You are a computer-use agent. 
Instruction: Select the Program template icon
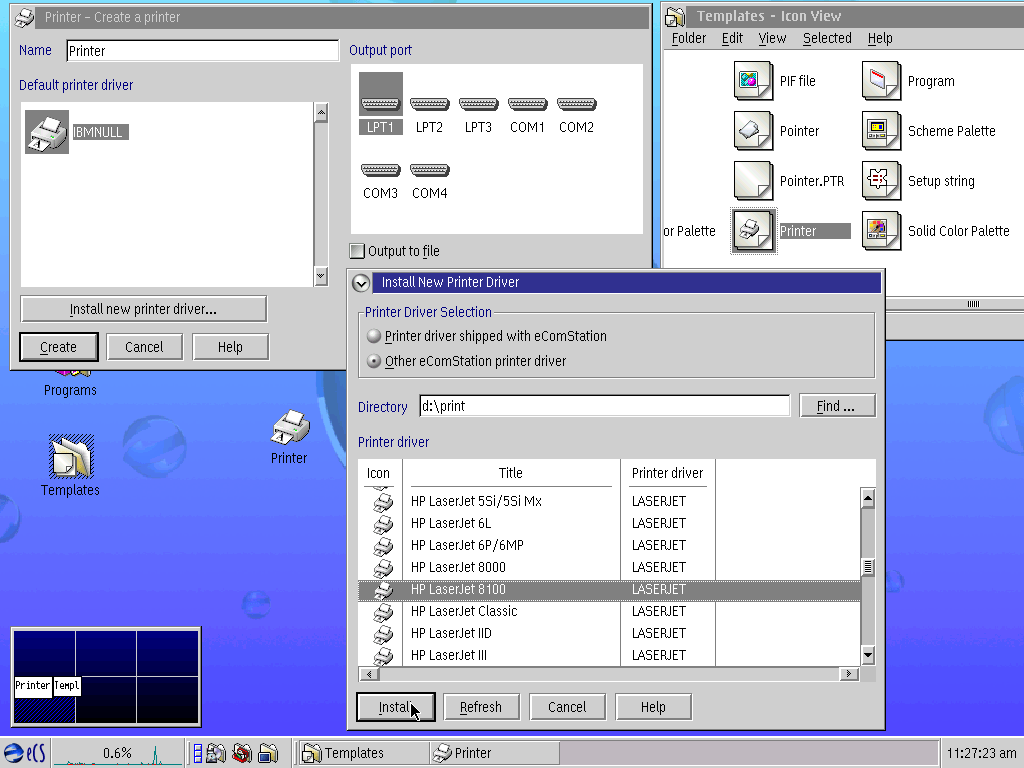881,81
